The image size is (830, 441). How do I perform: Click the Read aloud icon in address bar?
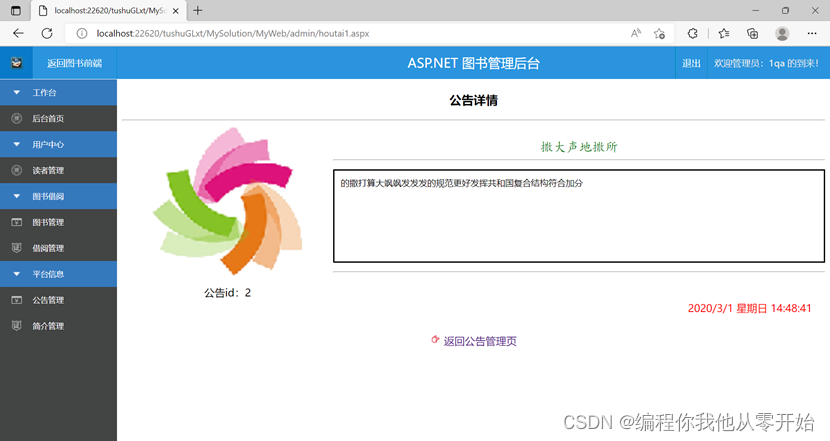[636, 33]
